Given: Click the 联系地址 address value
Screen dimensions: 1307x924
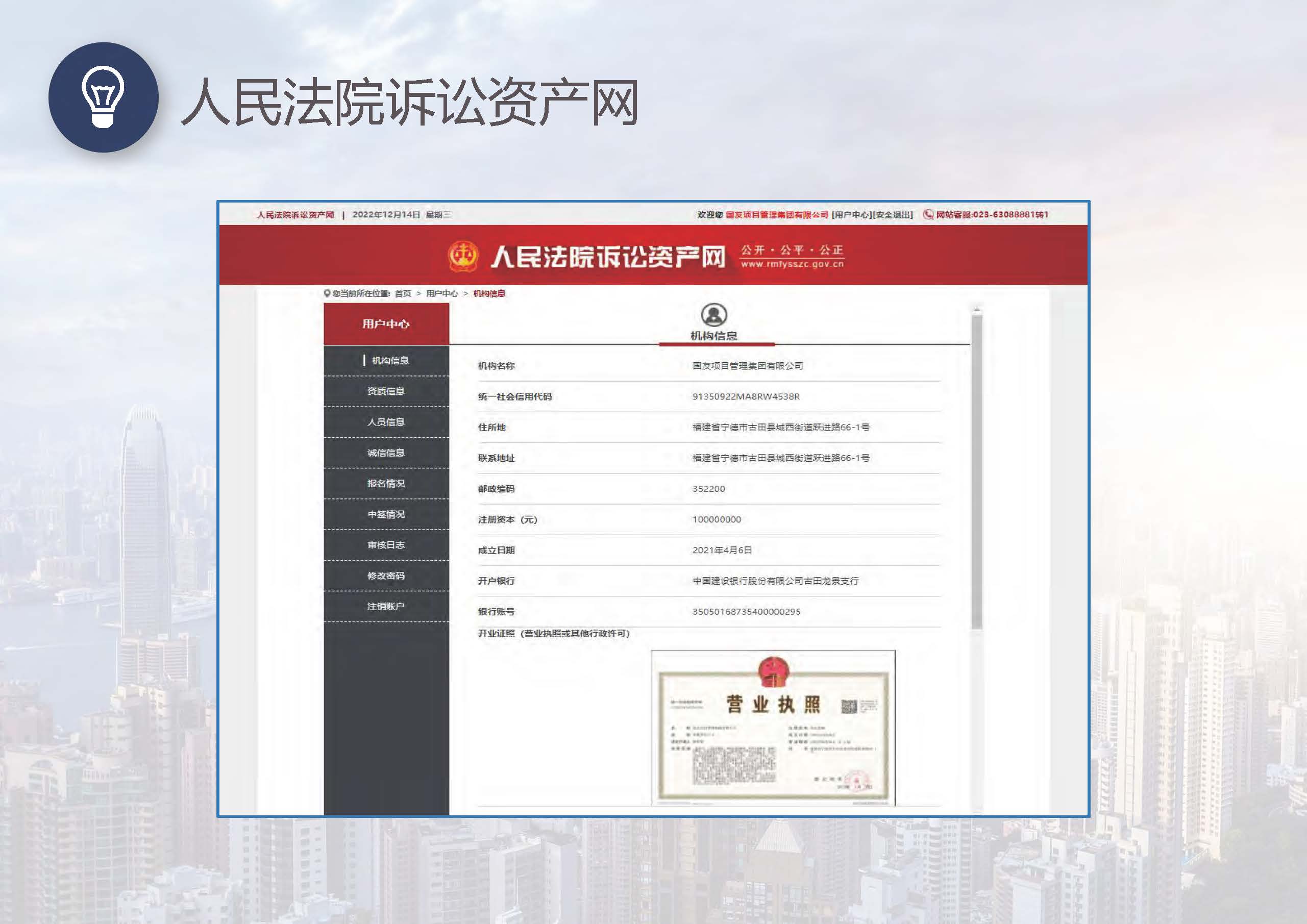Looking at the screenshot, I should pyautogui.click(x=781, y=458).
